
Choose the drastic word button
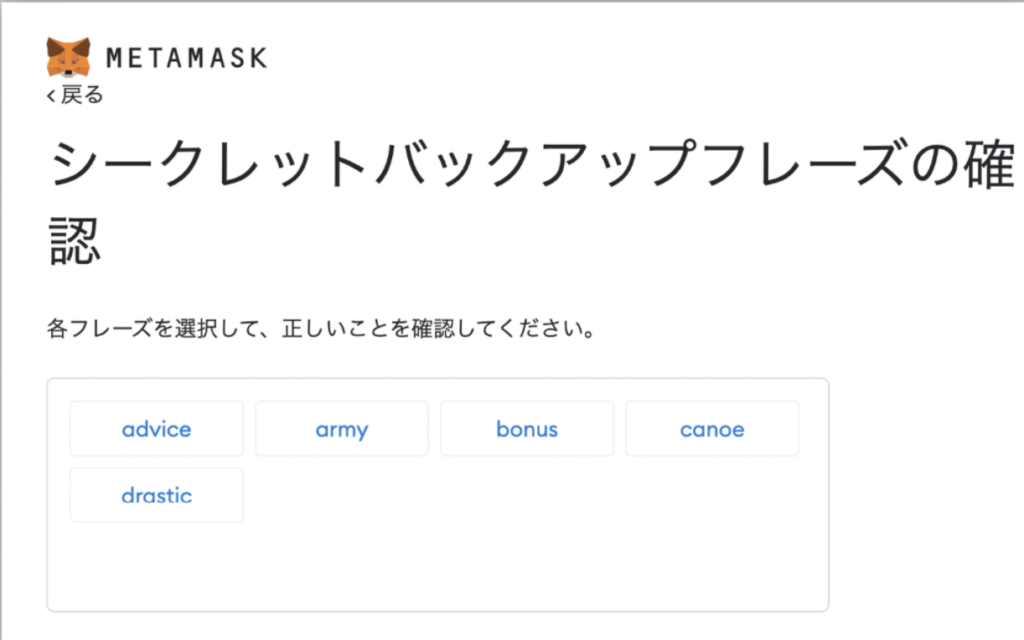pos(156,495)
